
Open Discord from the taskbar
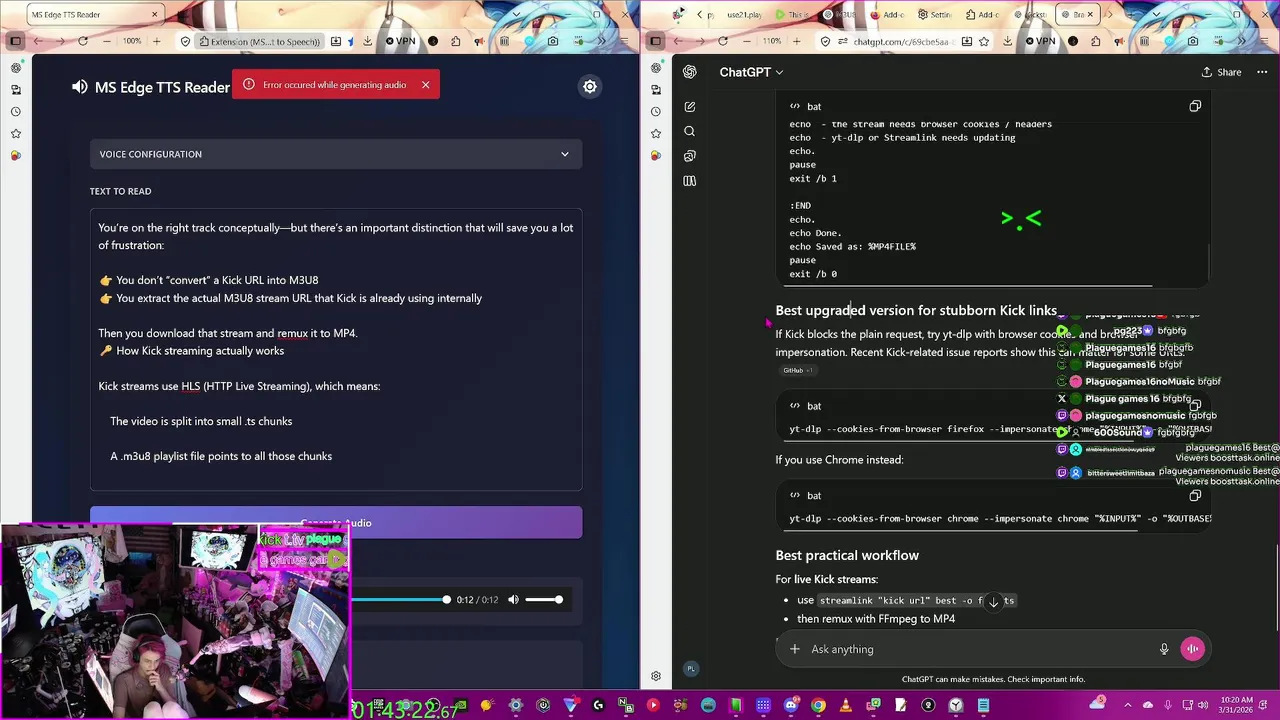[790, 705]
